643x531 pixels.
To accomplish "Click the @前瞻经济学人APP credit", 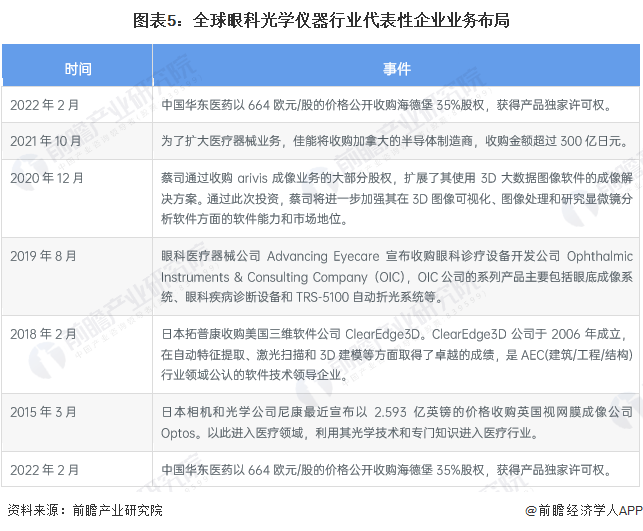I will click(584, 510).
